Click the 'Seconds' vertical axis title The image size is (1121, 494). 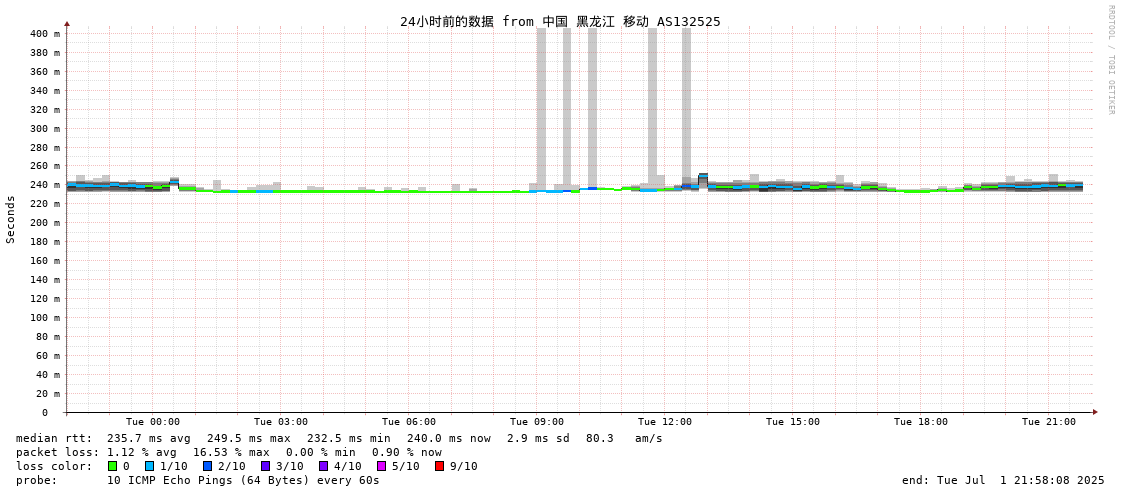[x=11, y=219]
